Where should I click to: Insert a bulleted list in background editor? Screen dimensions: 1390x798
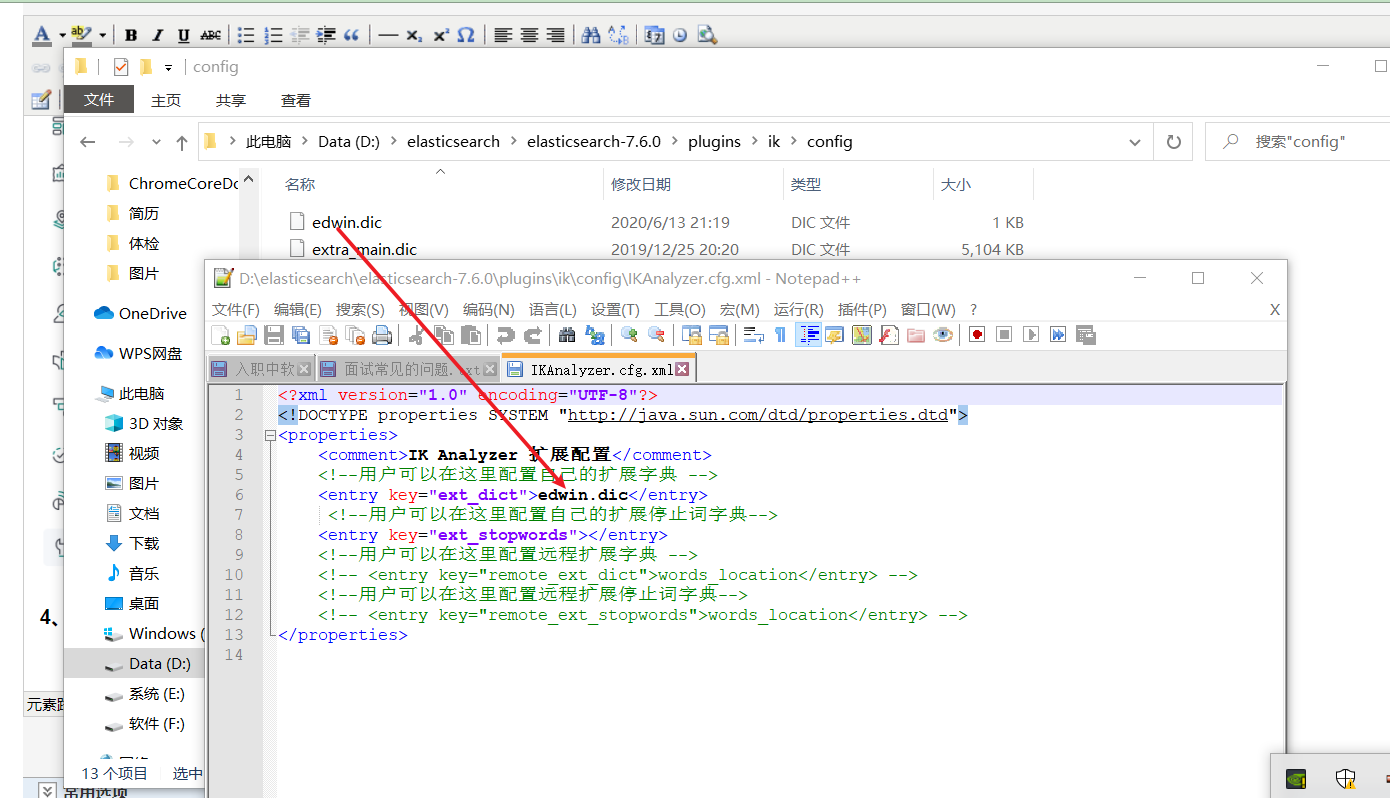click(x=246, y=35)
